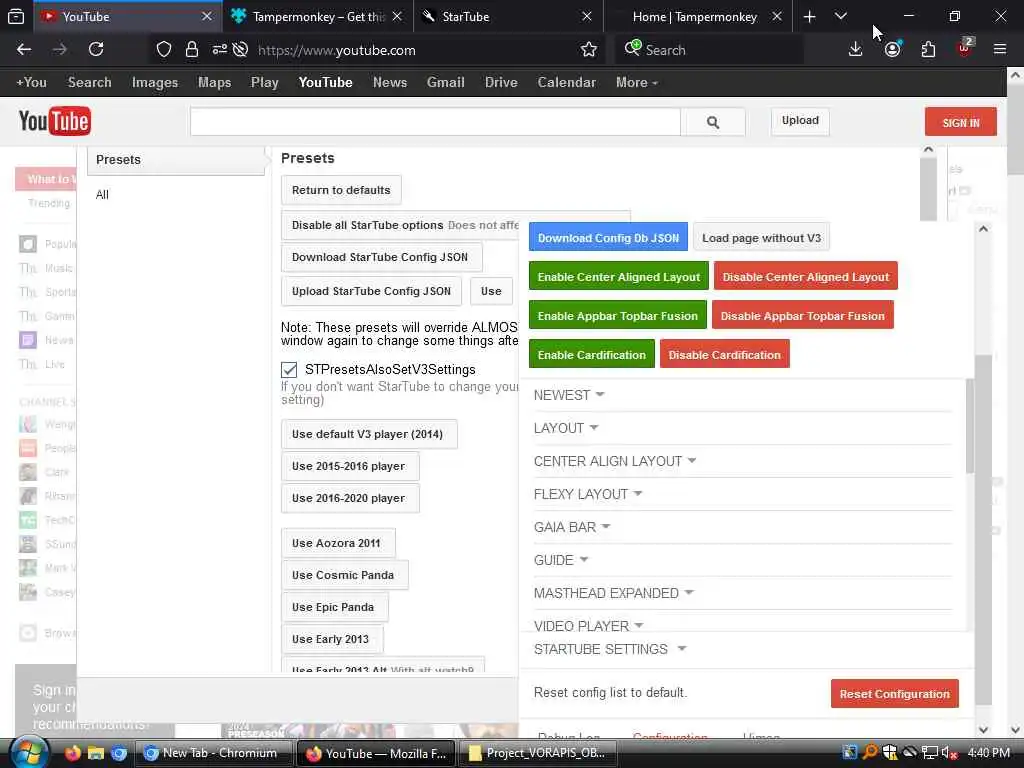Image resolution: width=1024 pixels, height=768 pixels.
Task: Click the site padlock icon
Action: 191,50
